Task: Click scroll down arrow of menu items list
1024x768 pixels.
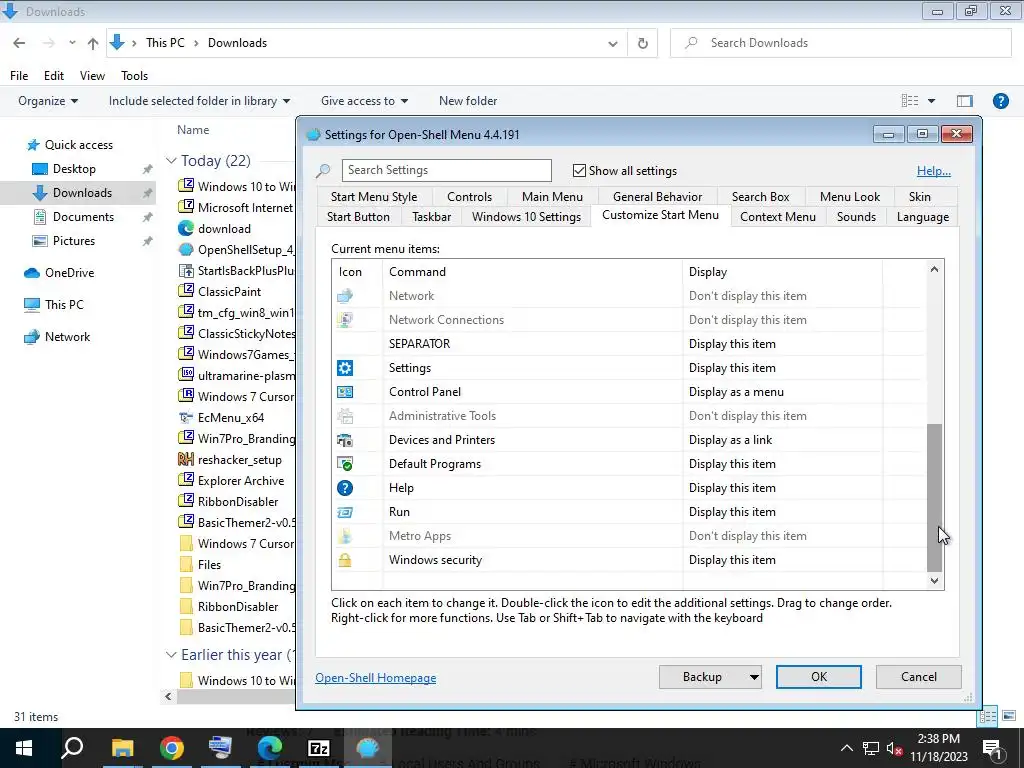Action: [935, 581]
